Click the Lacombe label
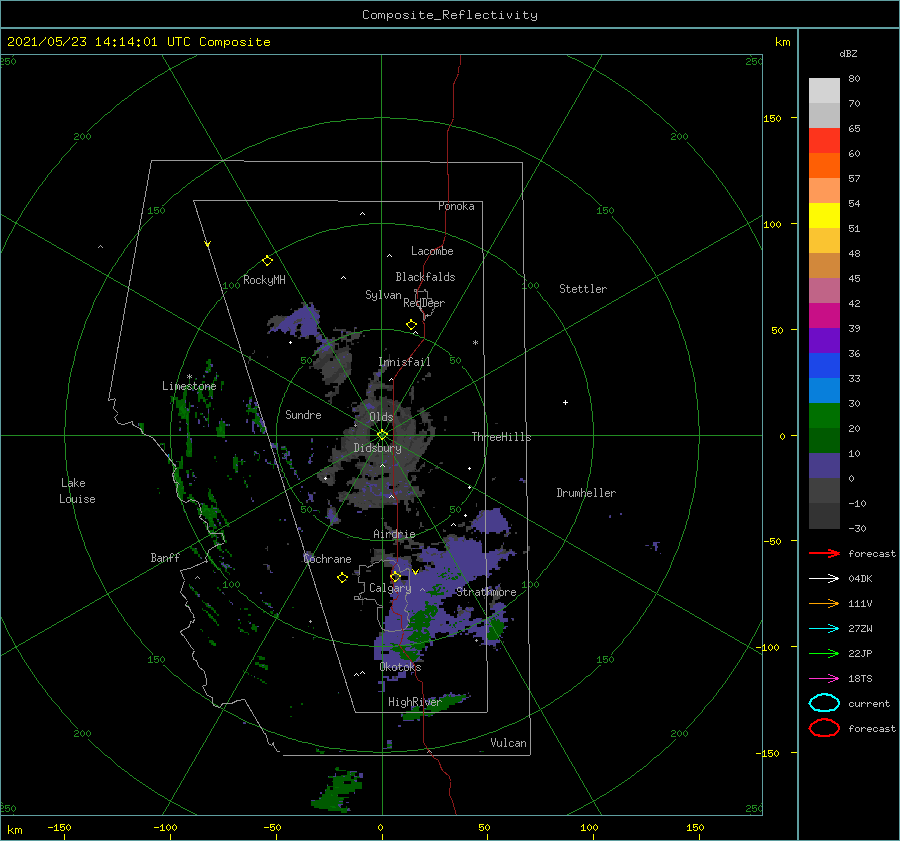Image resolution: width=900 pixels, height=841 pixels. click(x=432, y=251)
